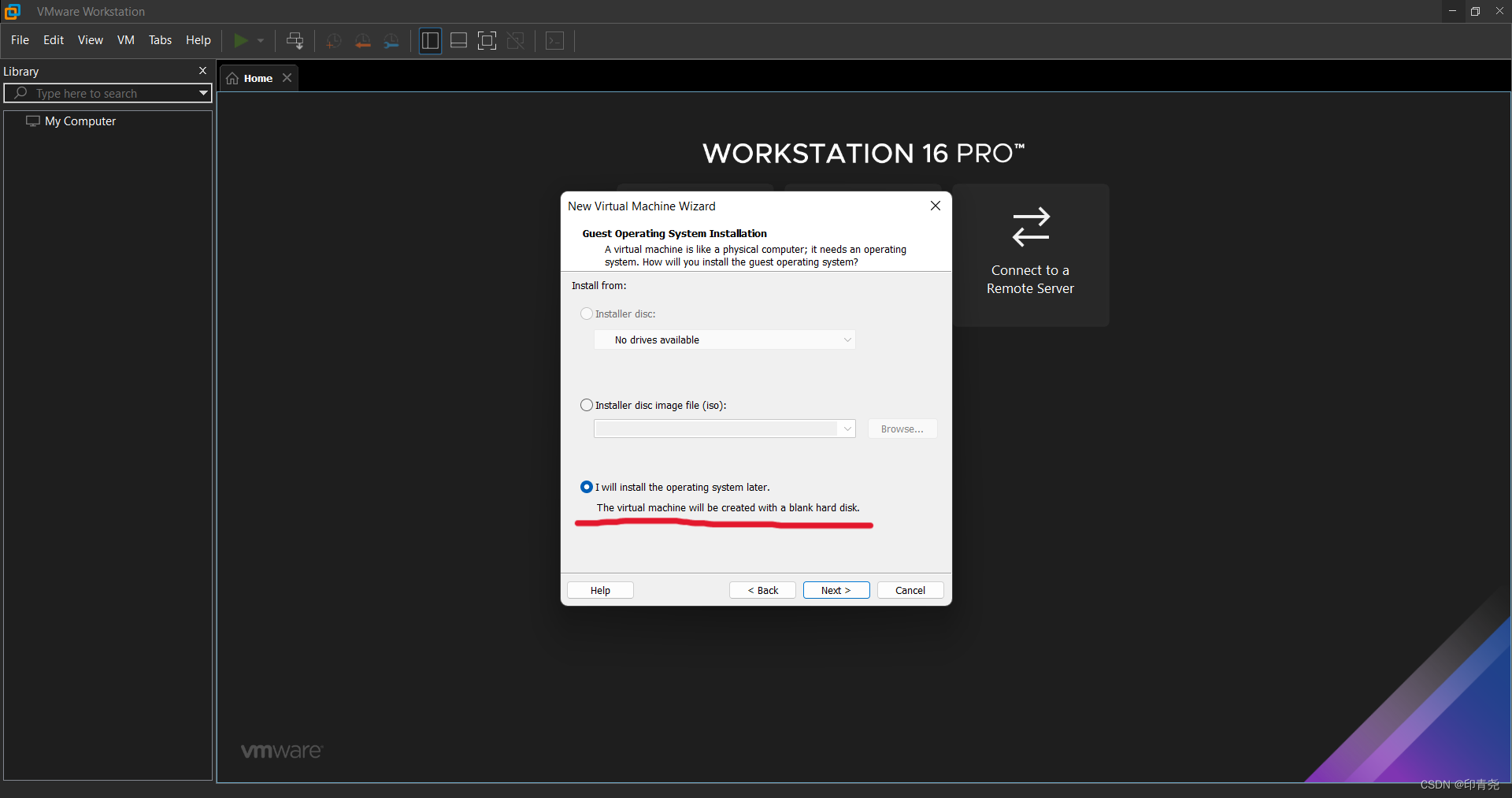This screenshot has height=798, width=1512.
Task: Click the WORKSTATION 16 PRO title text
Action: tap(863, 153)
